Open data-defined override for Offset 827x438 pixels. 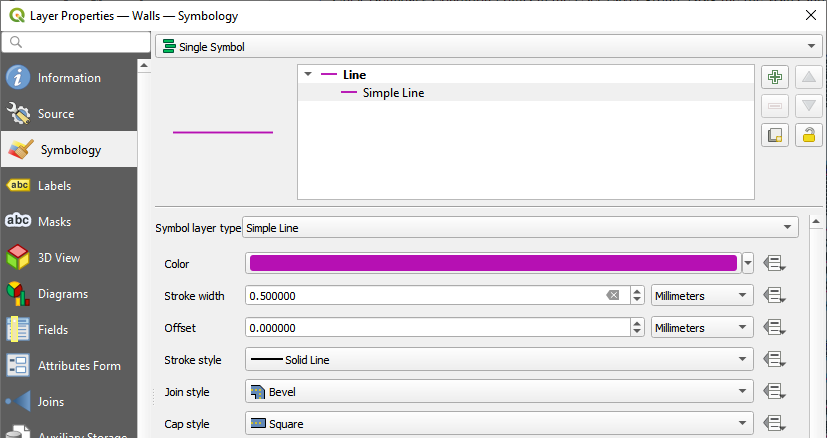[x=775, y=328]
